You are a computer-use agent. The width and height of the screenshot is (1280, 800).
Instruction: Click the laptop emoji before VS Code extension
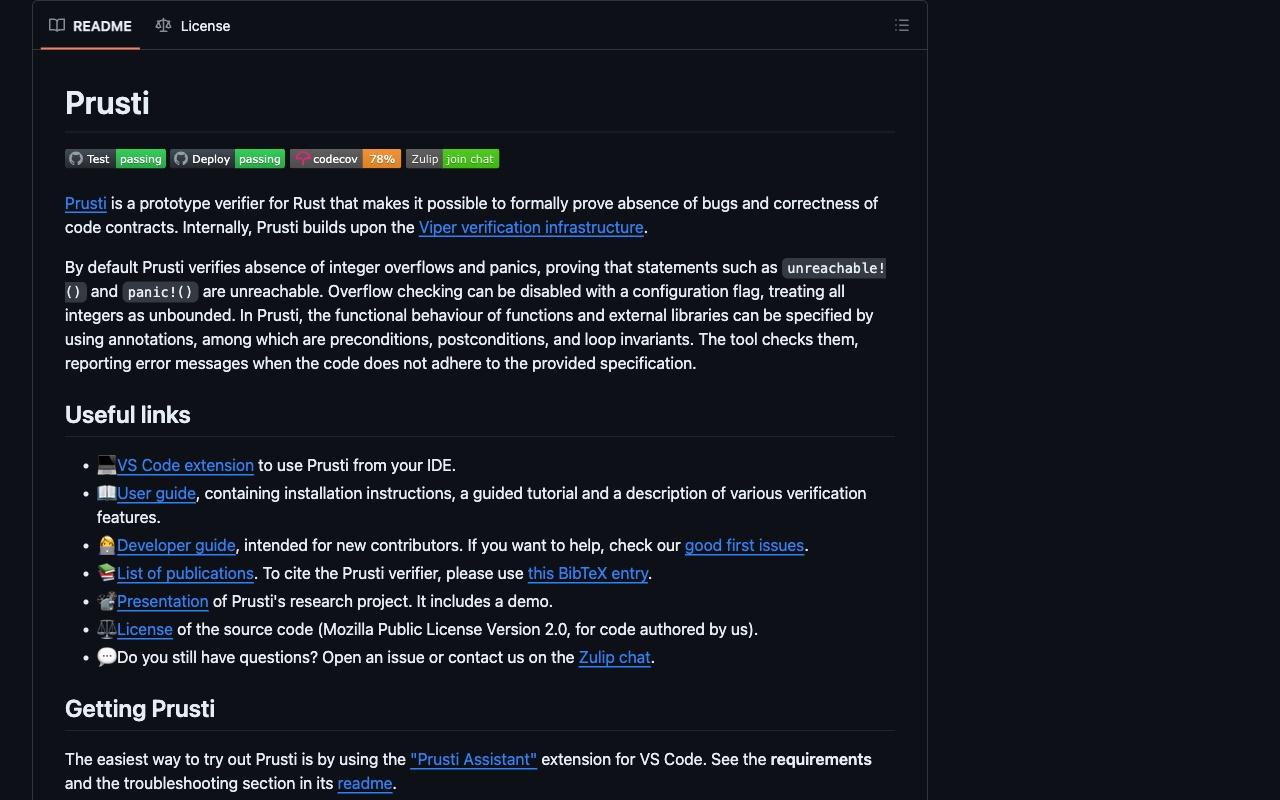tap(107, 465)
